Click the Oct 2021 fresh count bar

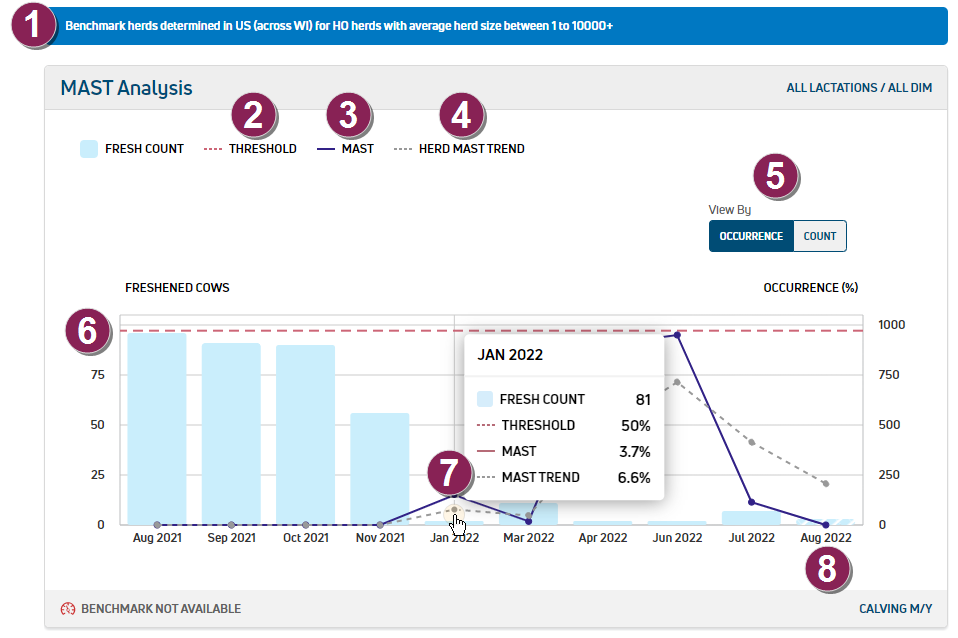point(305,434)
